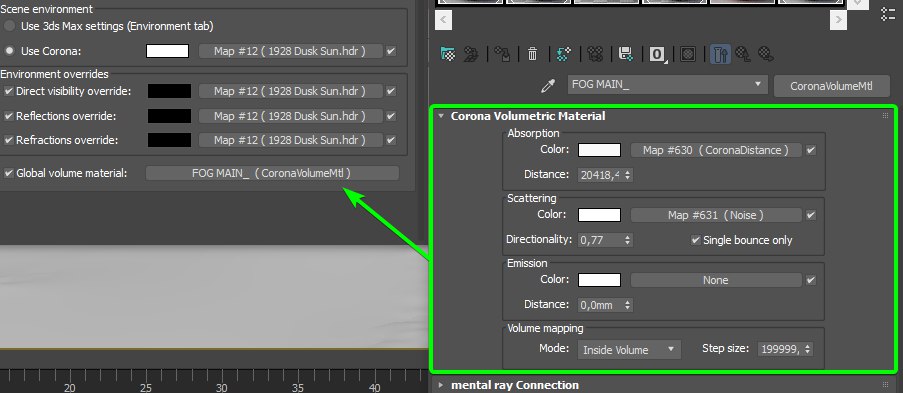
Task: Toggle Emission color map checkbox
Action: coord(811,280)
